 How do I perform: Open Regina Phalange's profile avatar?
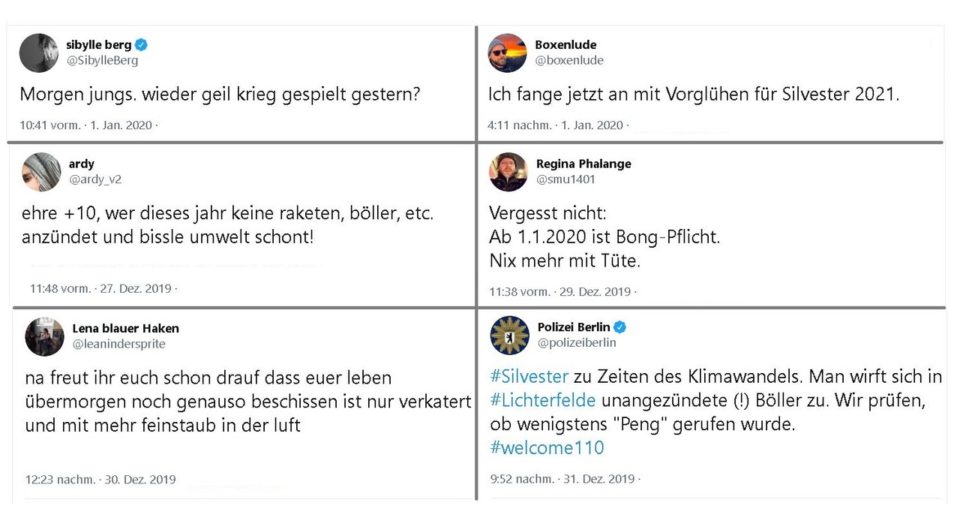pos(508,172)
